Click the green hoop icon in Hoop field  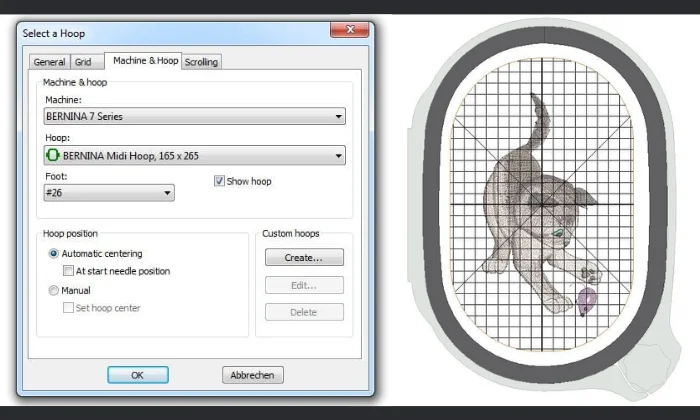52,155
